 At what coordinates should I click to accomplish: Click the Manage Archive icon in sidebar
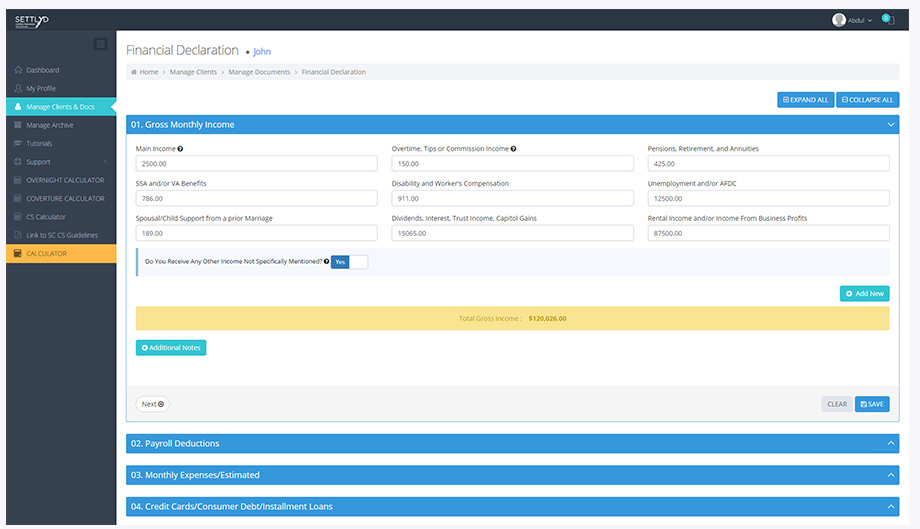point(18,125)
